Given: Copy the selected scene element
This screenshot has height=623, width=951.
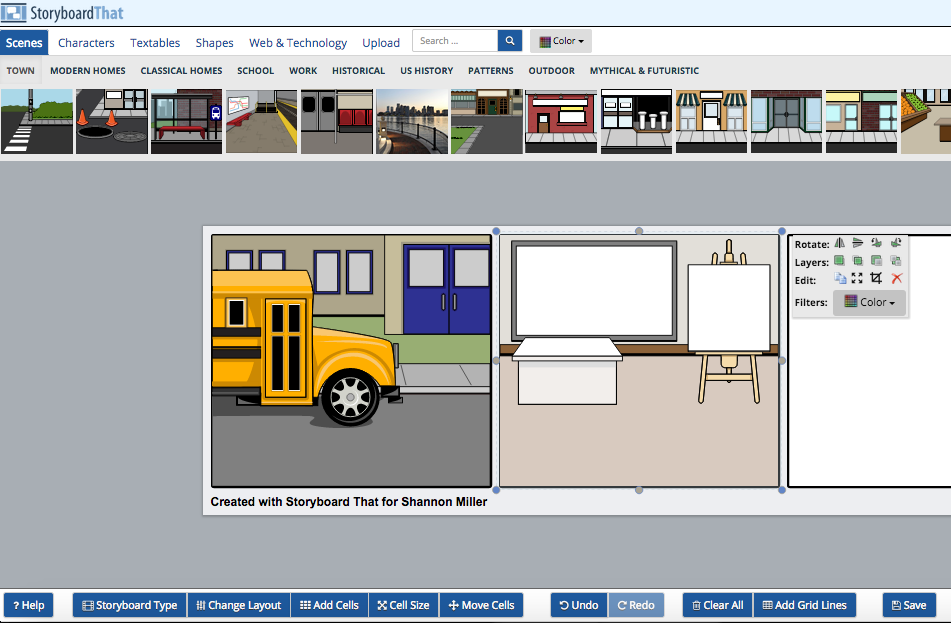Looking at the screenshot, I should pyautogui.click(x=839, y=278).
